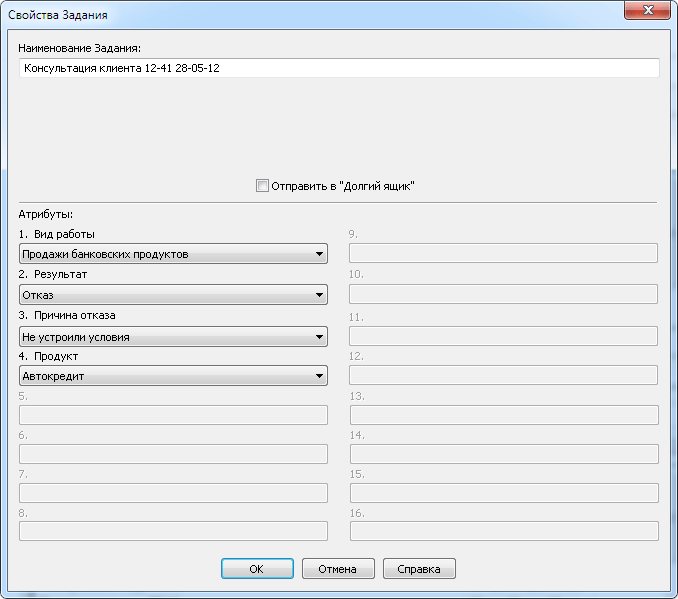Click attribute field number 7

click(x=173, y=493)
